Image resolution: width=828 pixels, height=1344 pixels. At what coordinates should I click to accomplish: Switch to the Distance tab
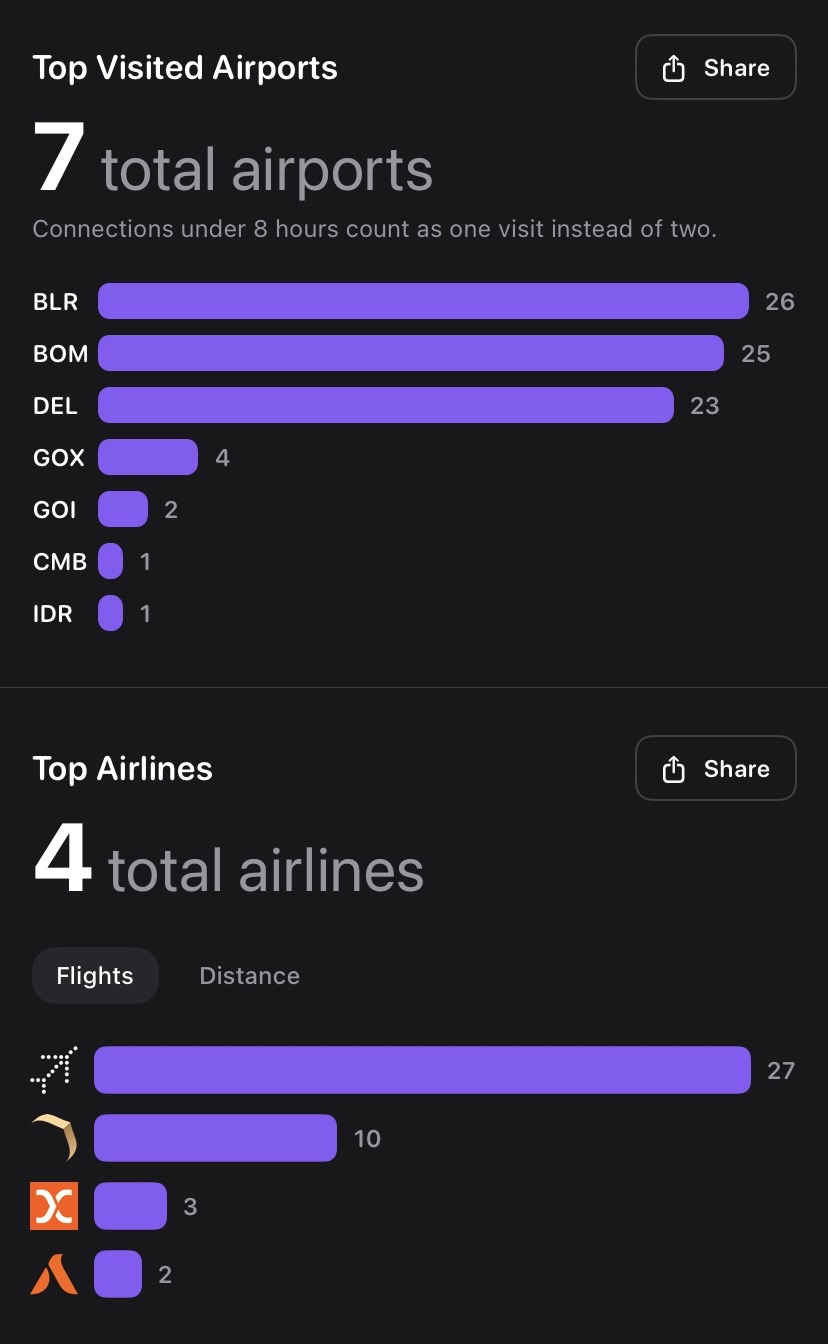point(249,976)
